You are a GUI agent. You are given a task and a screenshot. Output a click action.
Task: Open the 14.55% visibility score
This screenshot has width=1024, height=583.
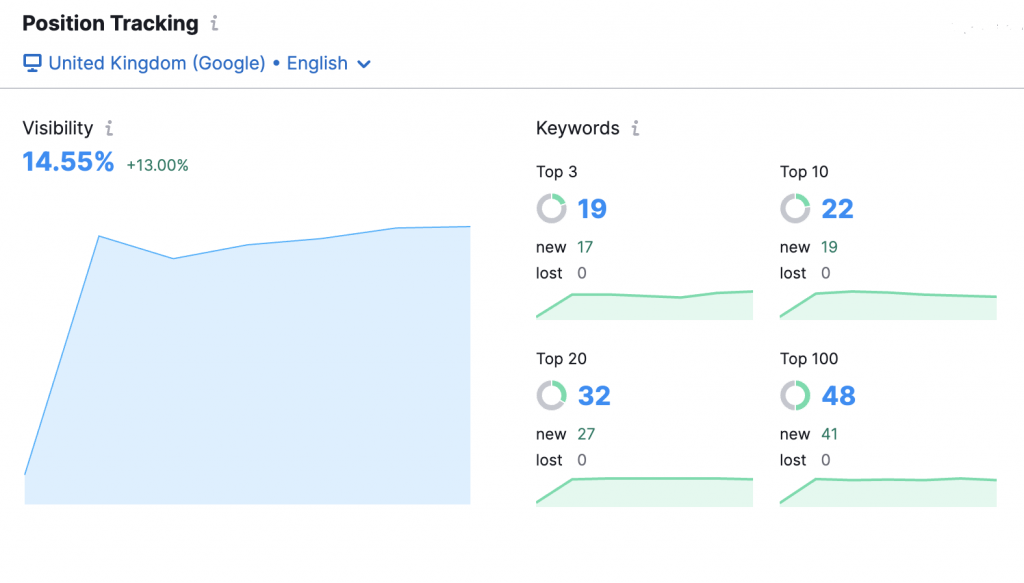[68, 161]
